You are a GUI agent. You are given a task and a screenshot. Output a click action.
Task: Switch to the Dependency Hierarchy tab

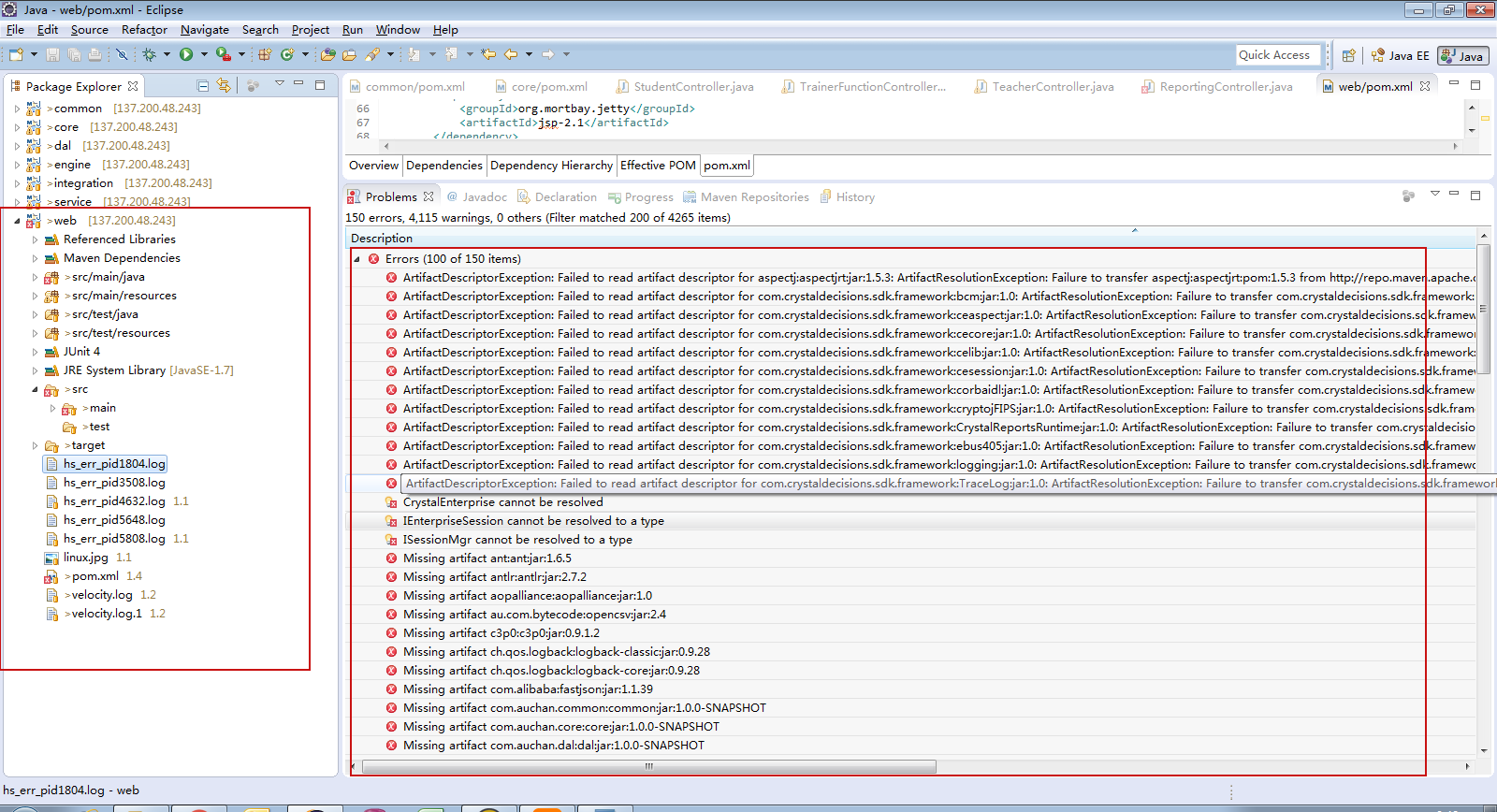pos(551,166)
